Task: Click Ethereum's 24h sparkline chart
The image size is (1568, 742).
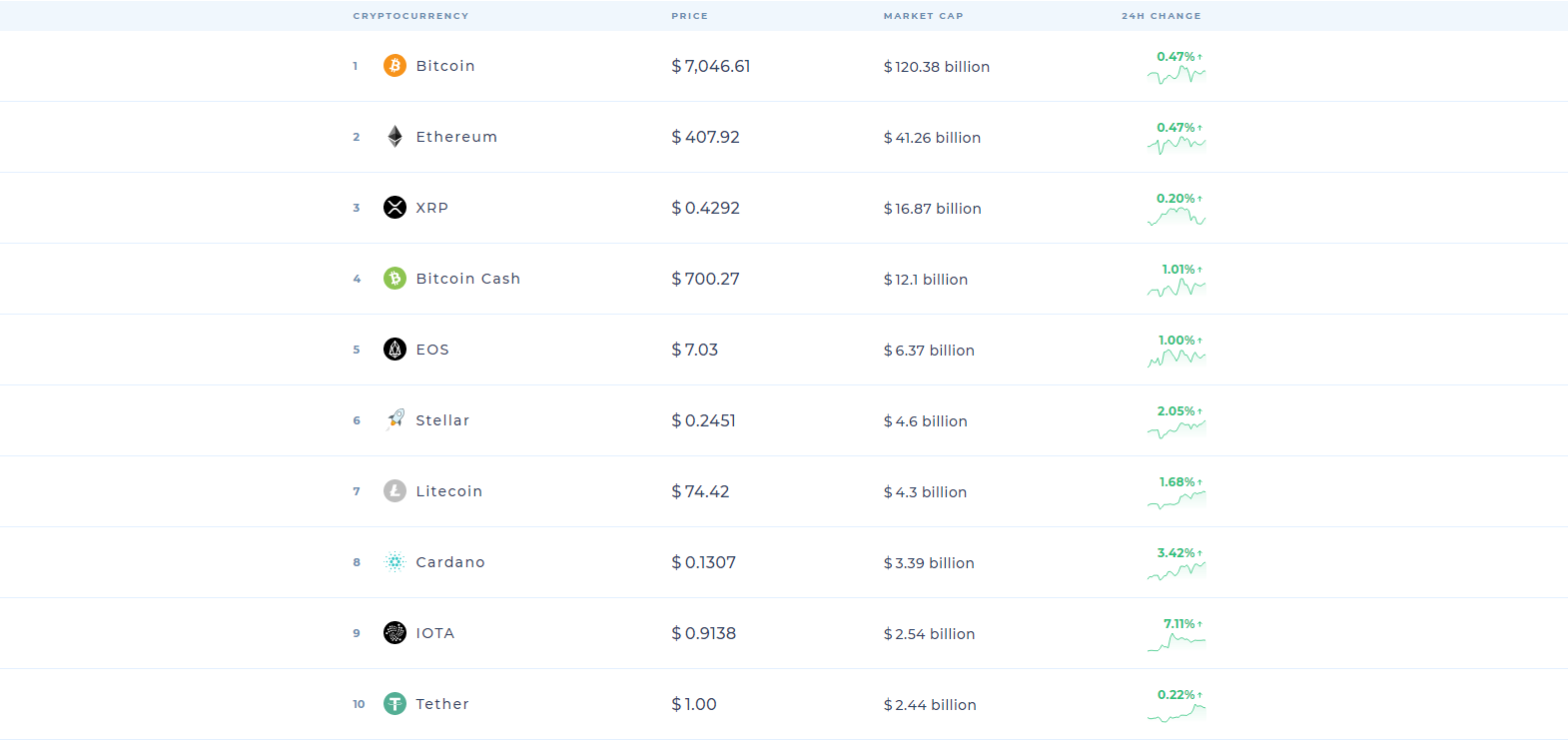Action: click(x=1176, y=146)
